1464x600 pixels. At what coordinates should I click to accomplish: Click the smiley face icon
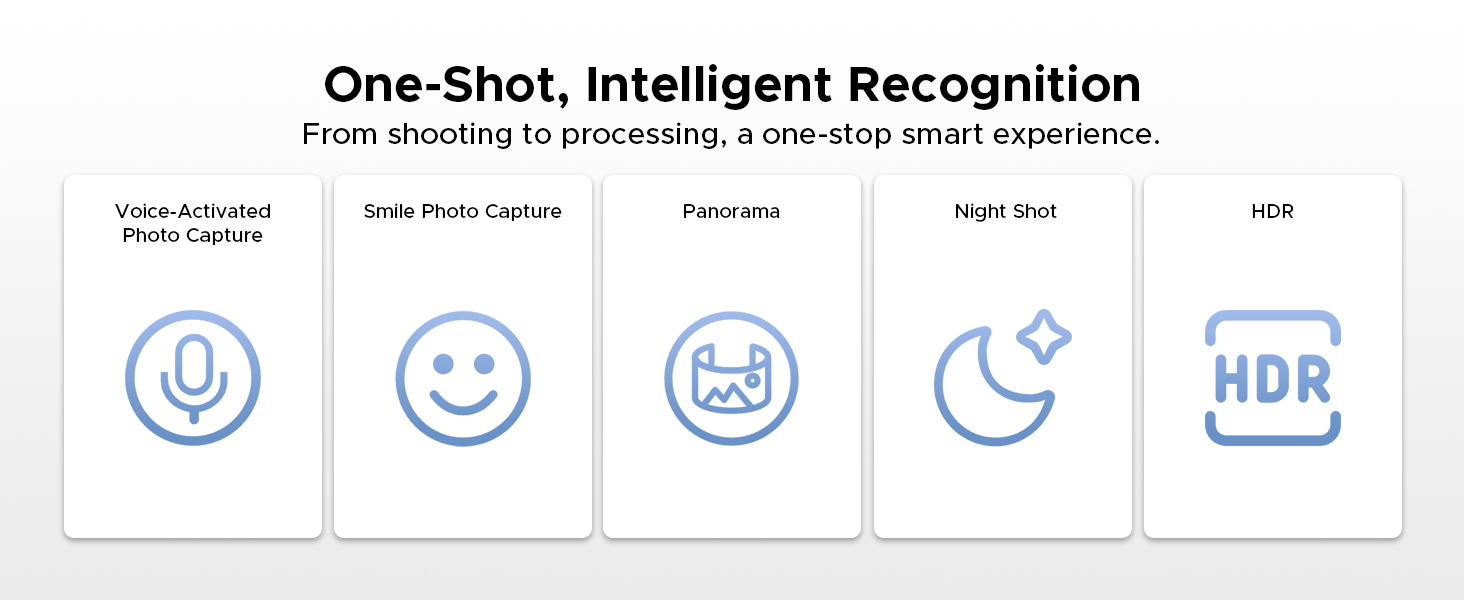[463, 378]
